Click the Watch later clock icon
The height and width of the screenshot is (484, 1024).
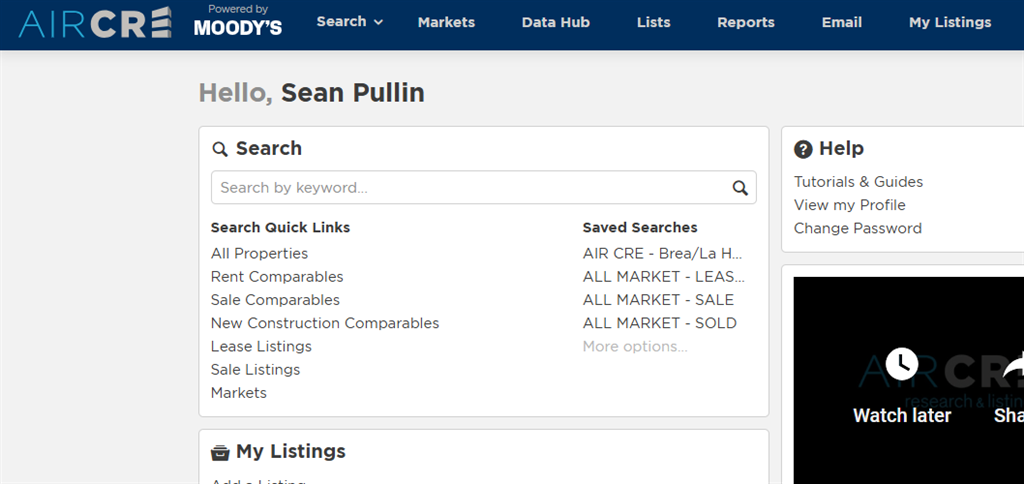pyautogui.click(x=902, y=363)
